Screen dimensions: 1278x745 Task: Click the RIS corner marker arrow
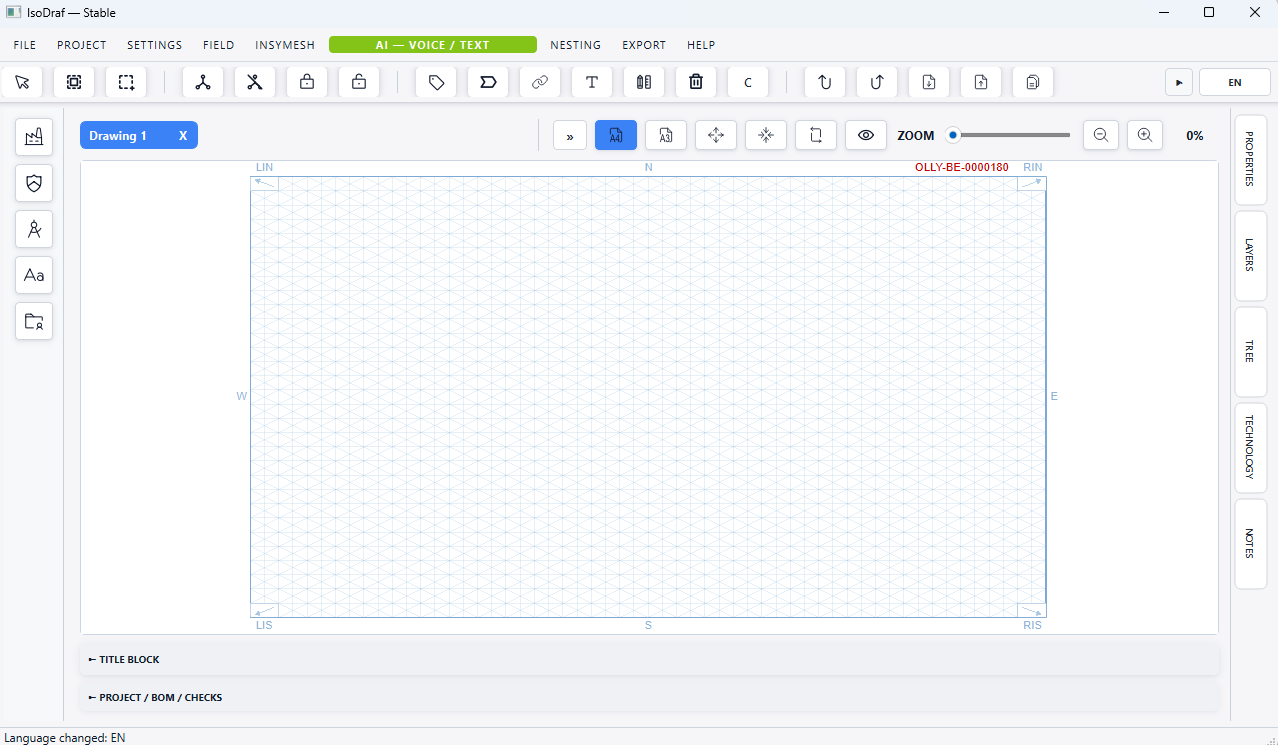1031,610
